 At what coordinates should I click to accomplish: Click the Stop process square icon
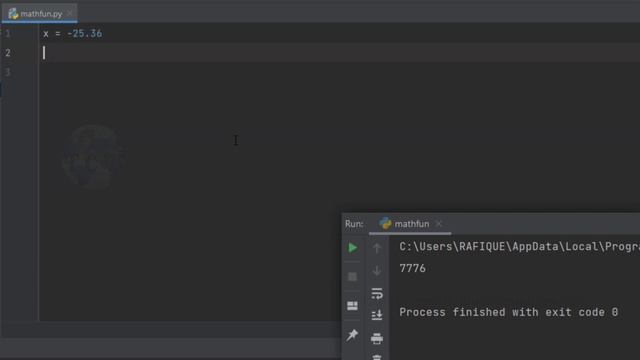pos(353,277)
